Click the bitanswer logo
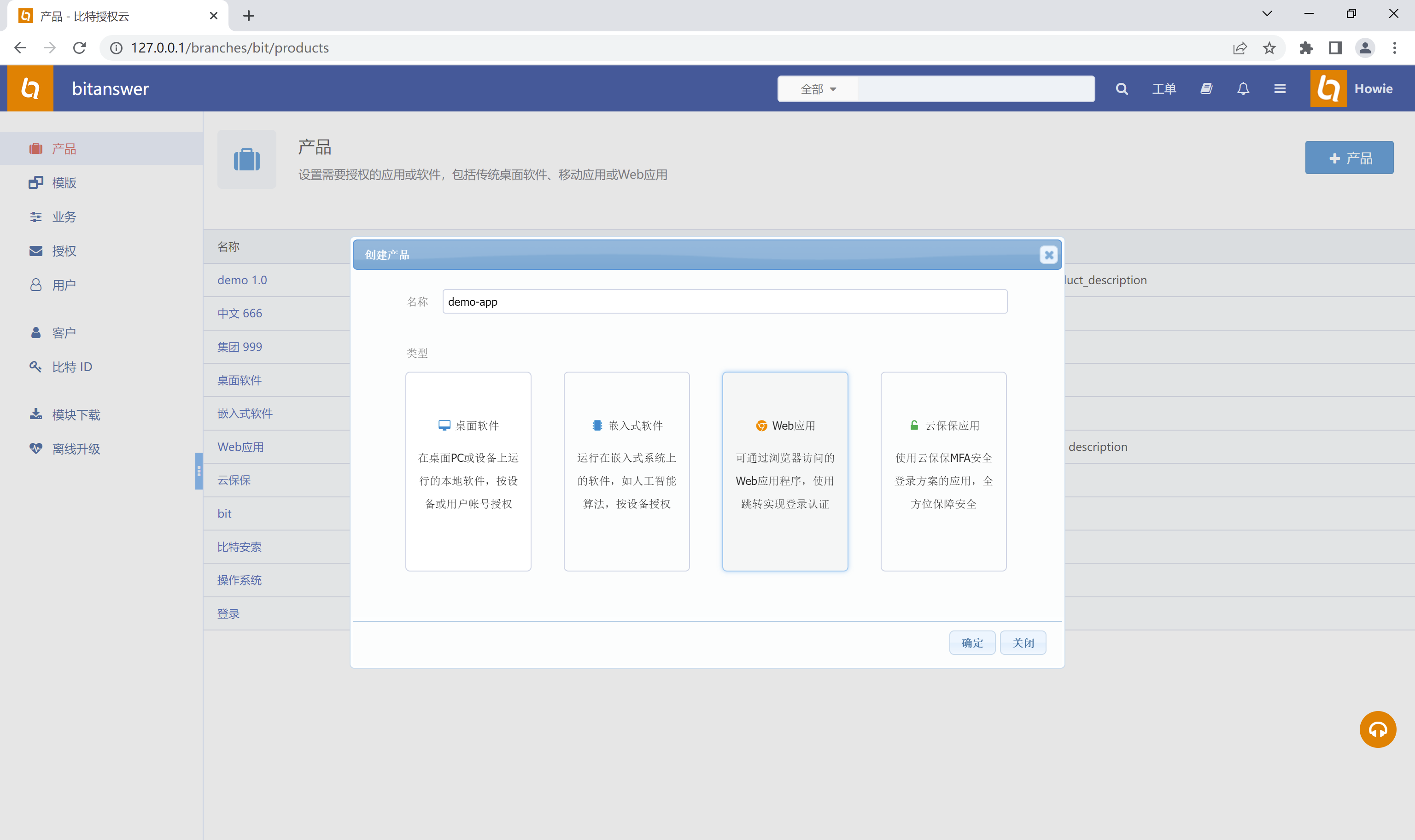Viewport: 1415px width, 840px height. point(30,88)
